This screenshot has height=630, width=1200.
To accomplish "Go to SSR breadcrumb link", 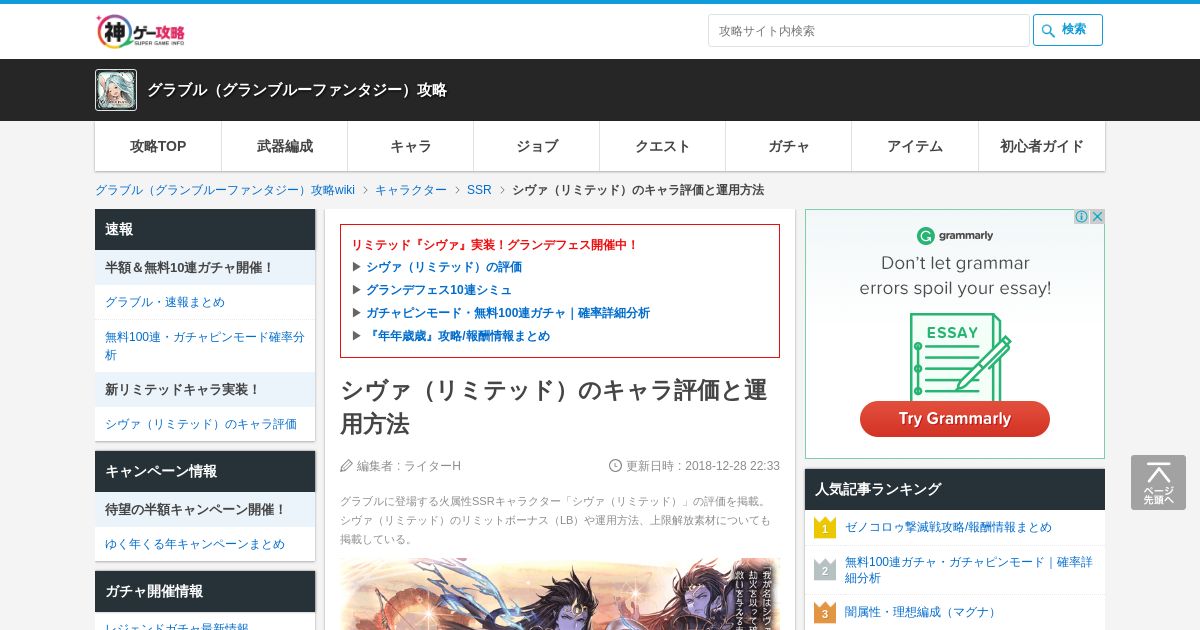I will [479, 190].
